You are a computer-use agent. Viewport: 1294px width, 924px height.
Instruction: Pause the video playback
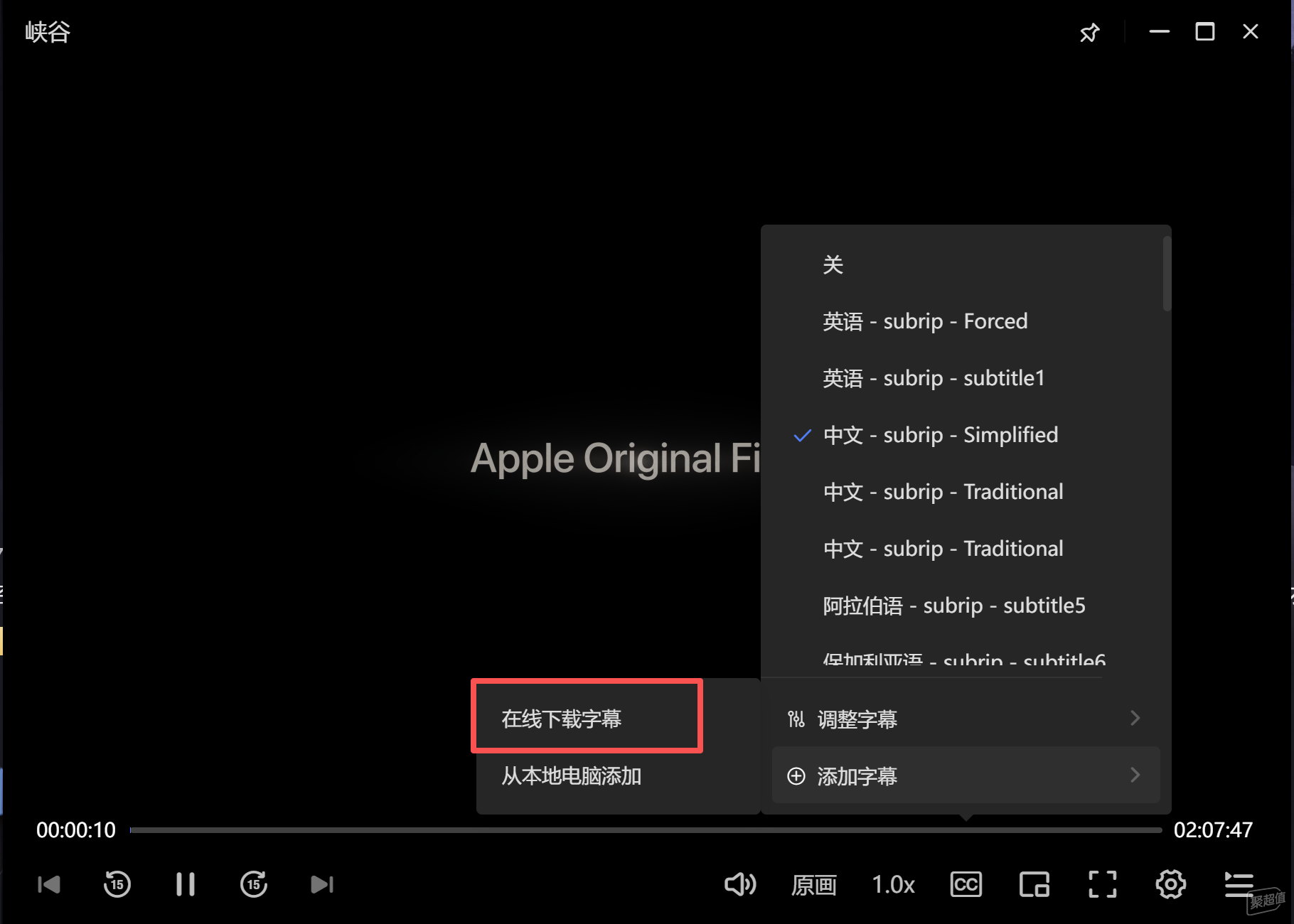186,884
